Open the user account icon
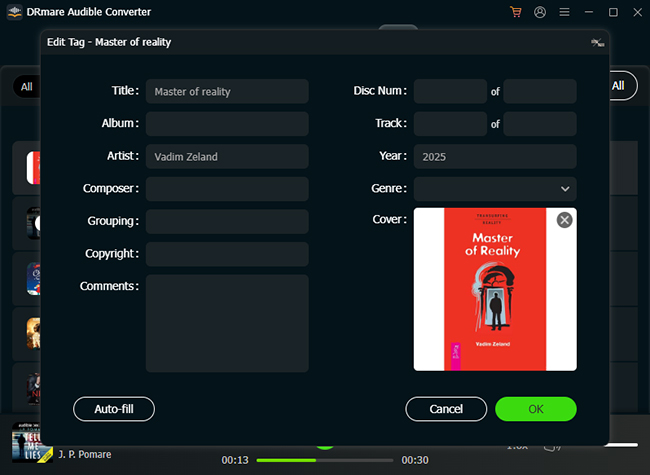 (540, 12)
